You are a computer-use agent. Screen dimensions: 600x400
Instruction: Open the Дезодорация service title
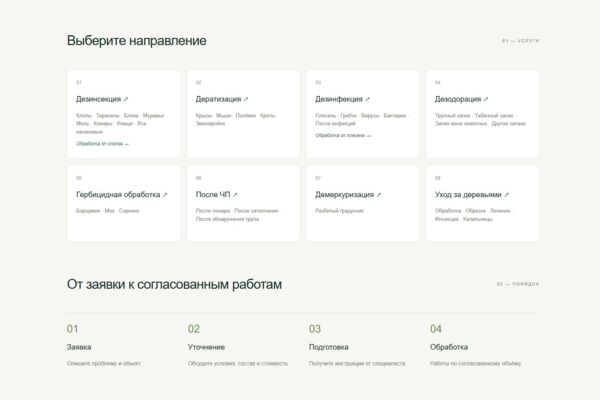pyautogui.click(x=458, y=99)
